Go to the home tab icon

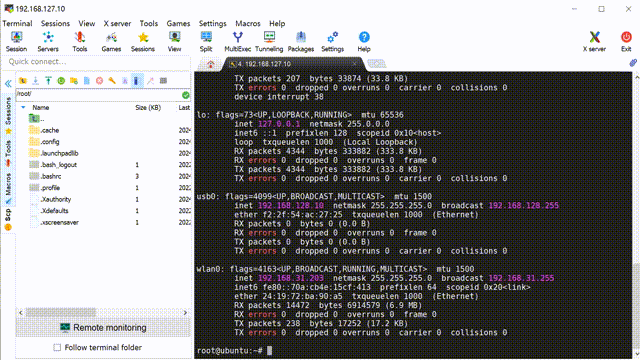click(x=211, y=64)
